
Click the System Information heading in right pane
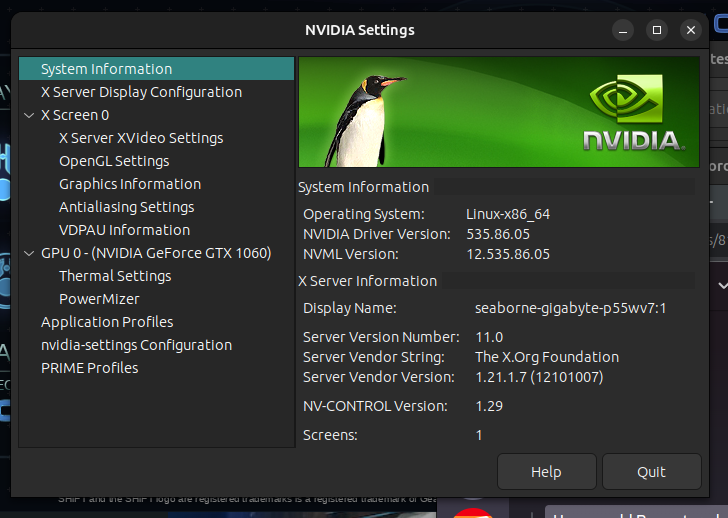(364, 187)
